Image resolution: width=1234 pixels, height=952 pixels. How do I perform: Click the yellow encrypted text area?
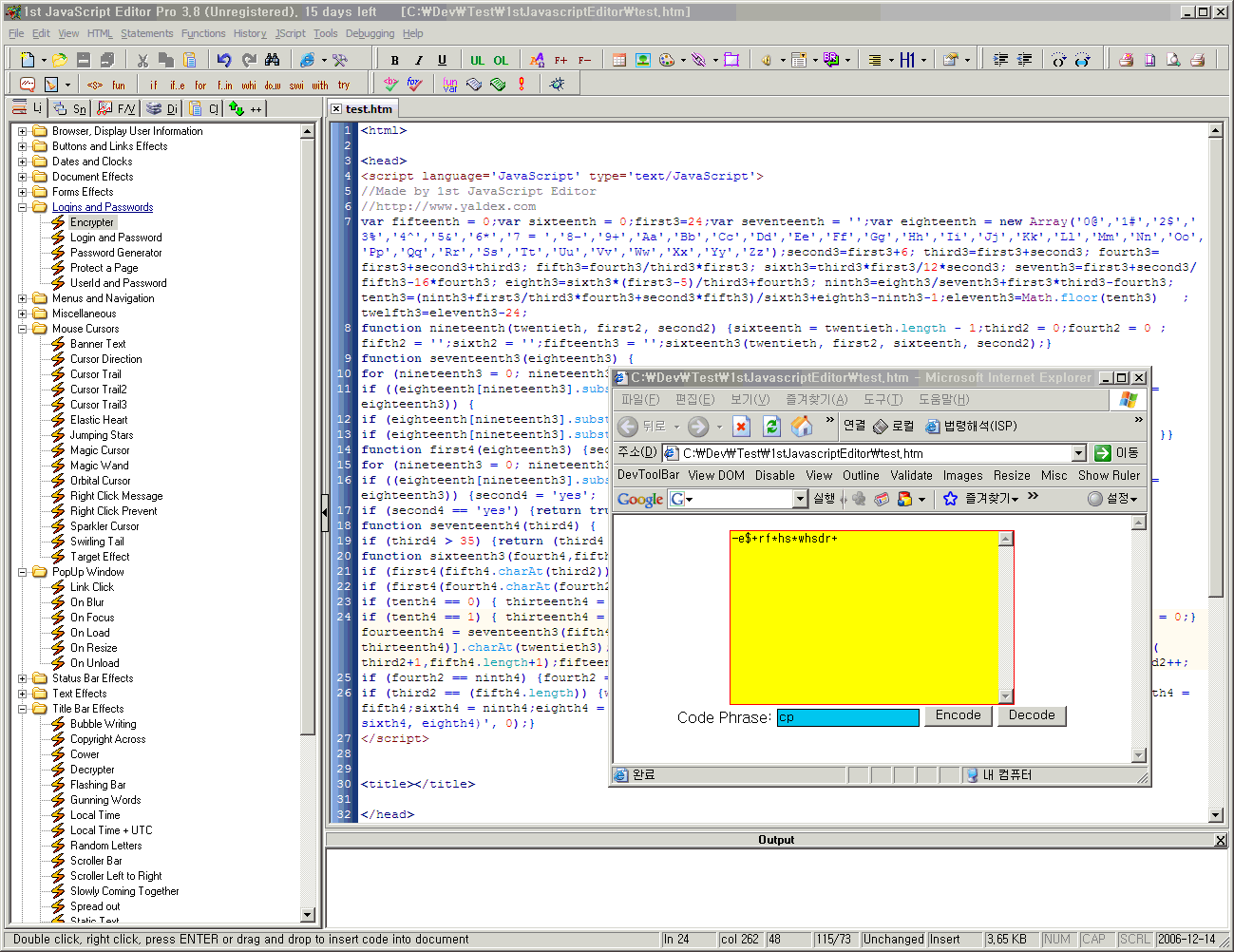pyautogui.click(x=864, y=617)
